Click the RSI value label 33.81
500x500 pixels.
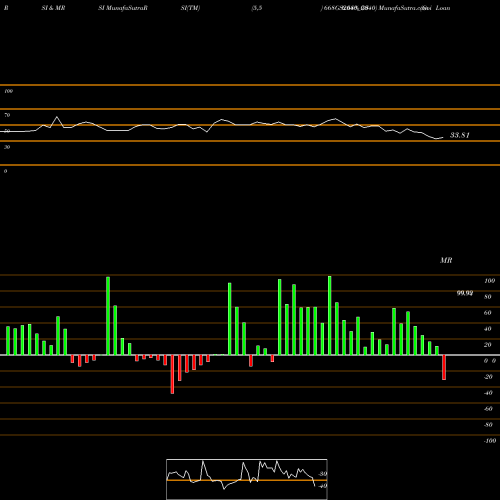(x=460, y=135)
